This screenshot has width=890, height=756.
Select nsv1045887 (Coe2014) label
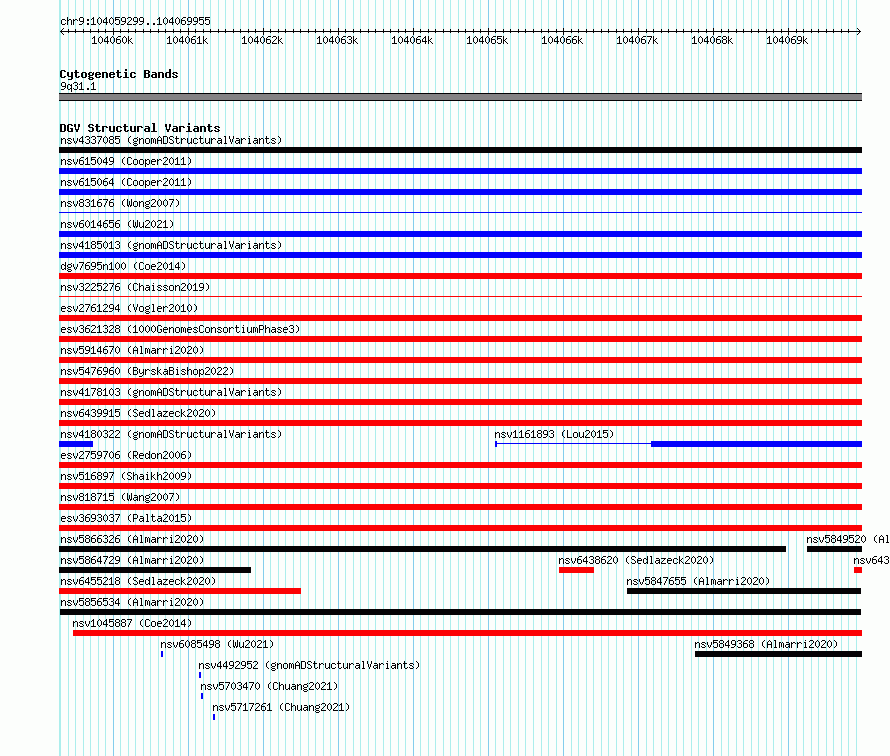coord(132,623)
